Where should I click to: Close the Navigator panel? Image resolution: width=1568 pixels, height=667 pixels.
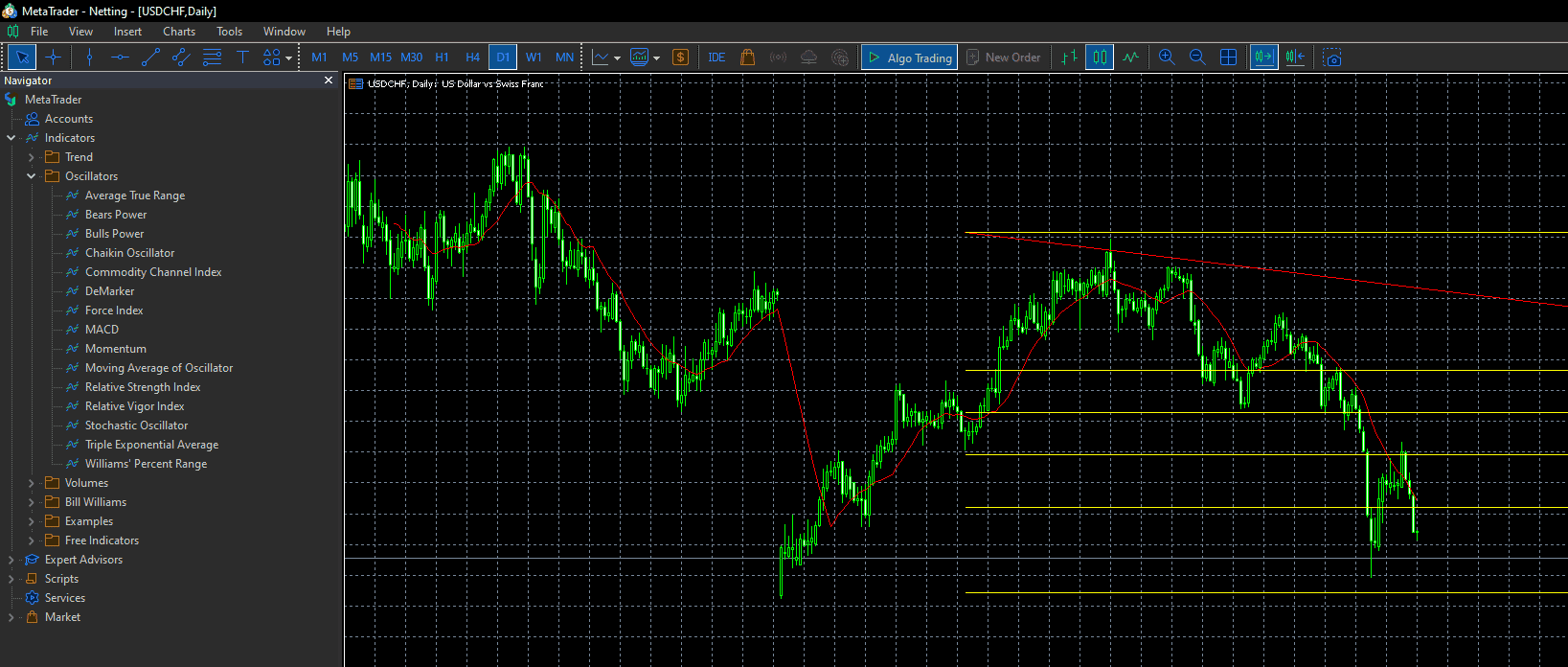329,80
